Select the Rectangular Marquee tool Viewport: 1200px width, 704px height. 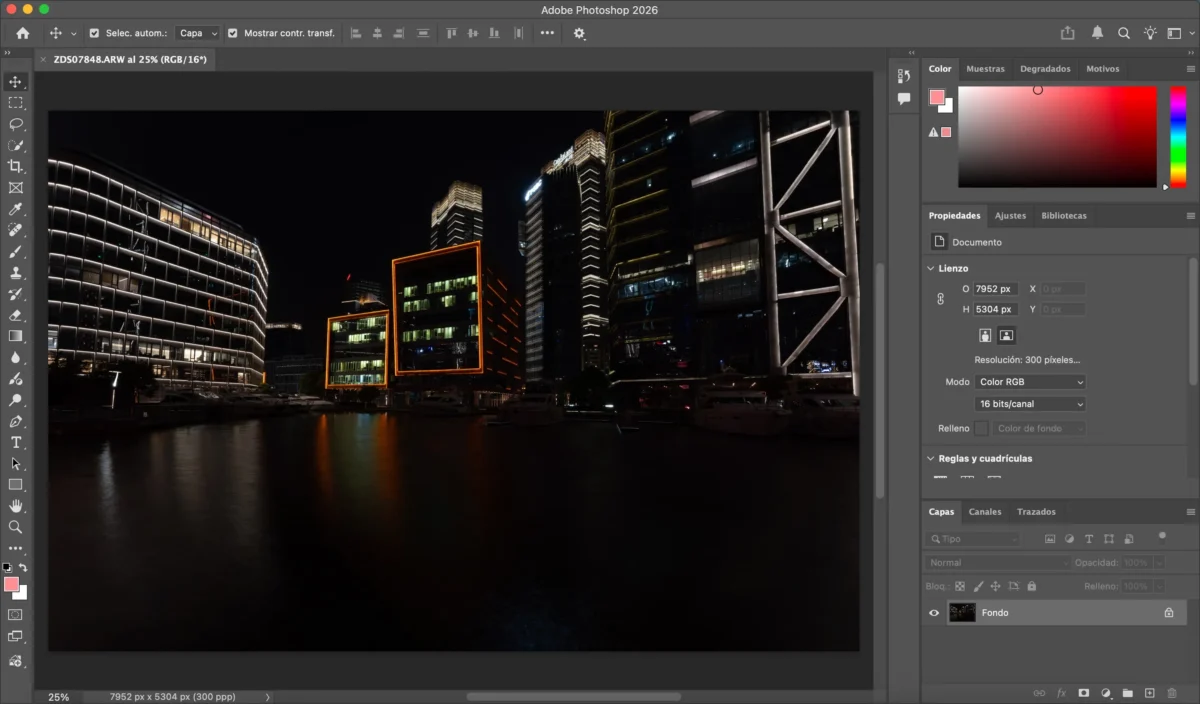pos(15,103)
